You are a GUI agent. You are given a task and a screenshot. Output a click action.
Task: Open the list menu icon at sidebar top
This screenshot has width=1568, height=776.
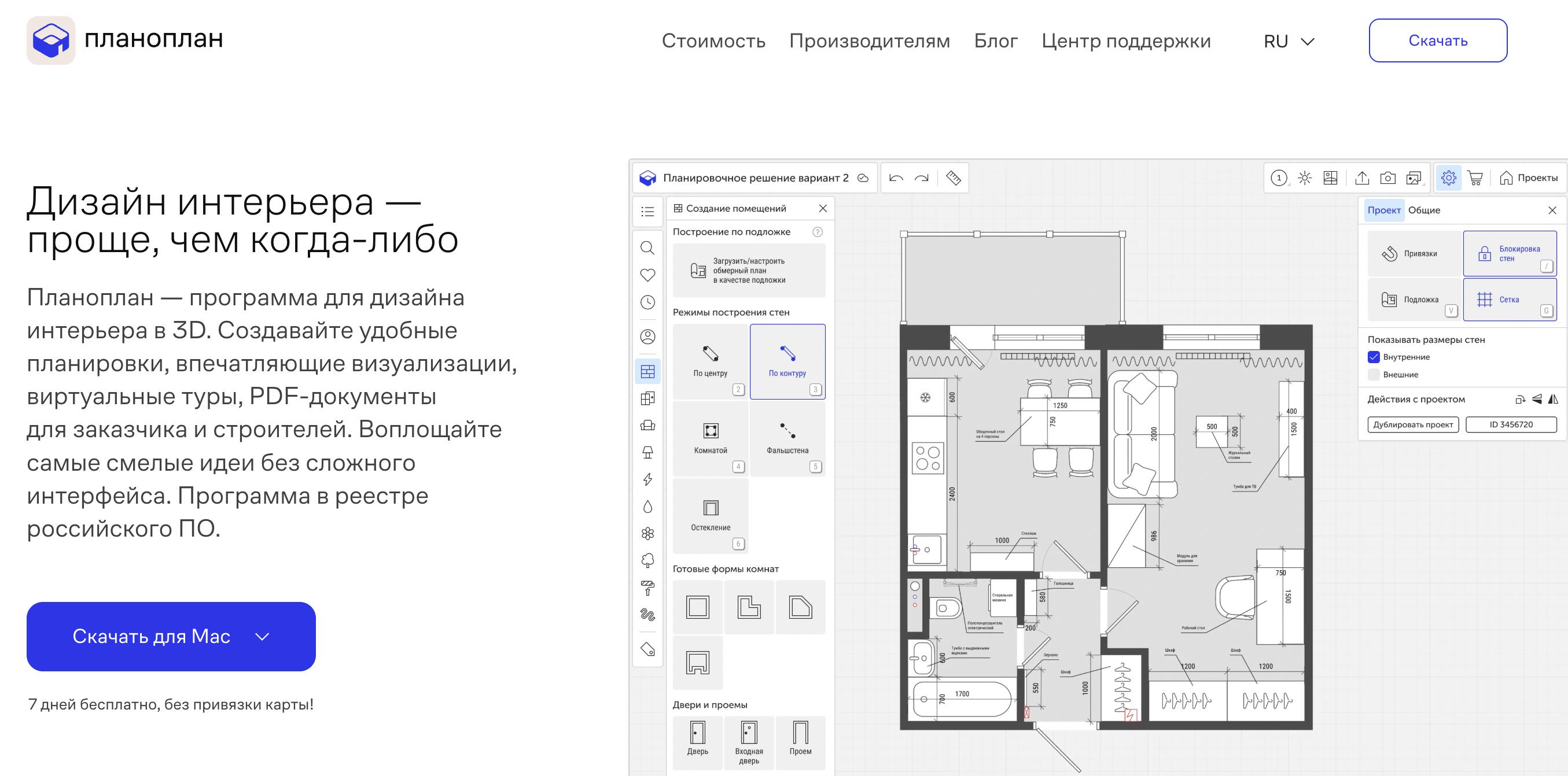click(x=647, y=212)
